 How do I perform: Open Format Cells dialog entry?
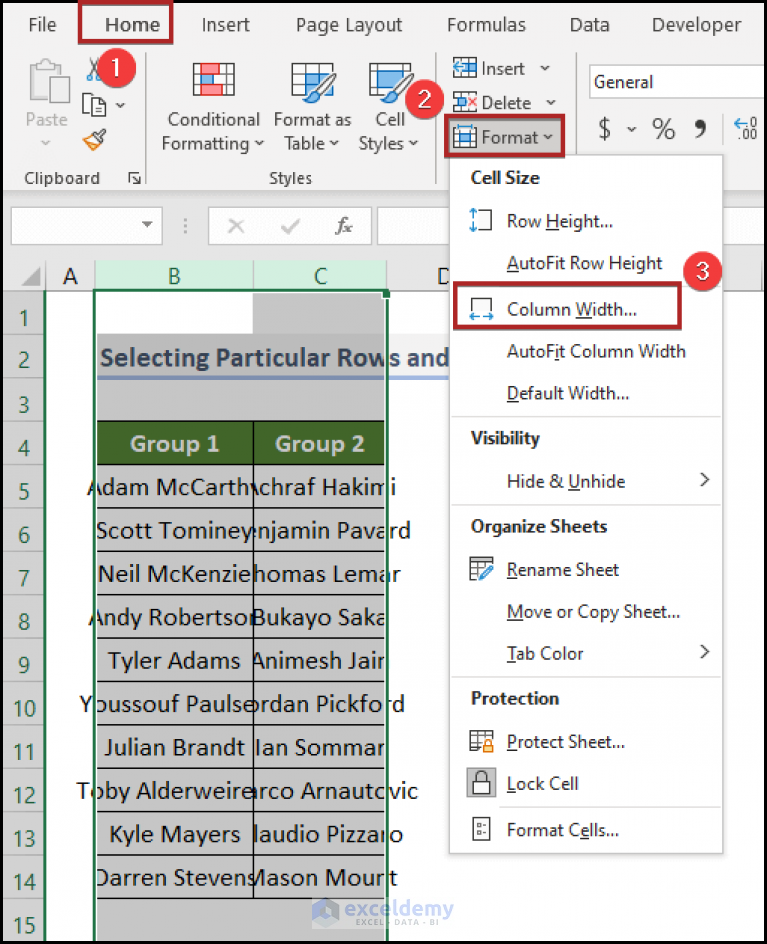(562, 830)
